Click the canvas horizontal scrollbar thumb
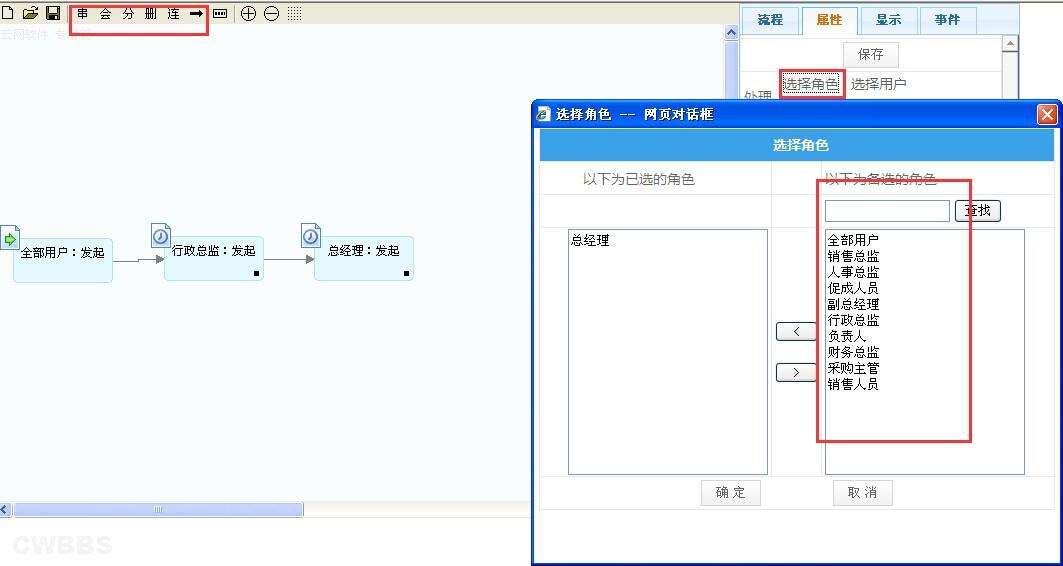Image resolution: width=1063 pixels, height=566 pixels. point(158,509)
